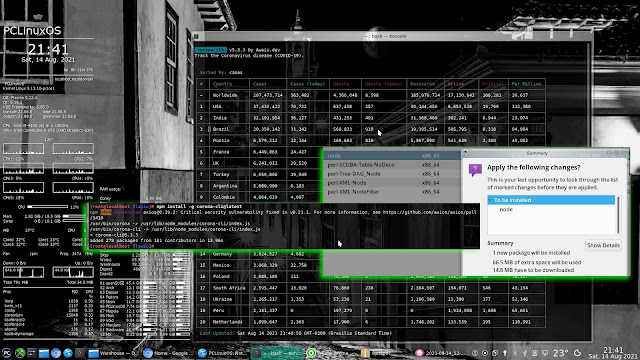The image size is (640, 360).
Task: Switch to the Home - Google browser task
Action: 168,353
